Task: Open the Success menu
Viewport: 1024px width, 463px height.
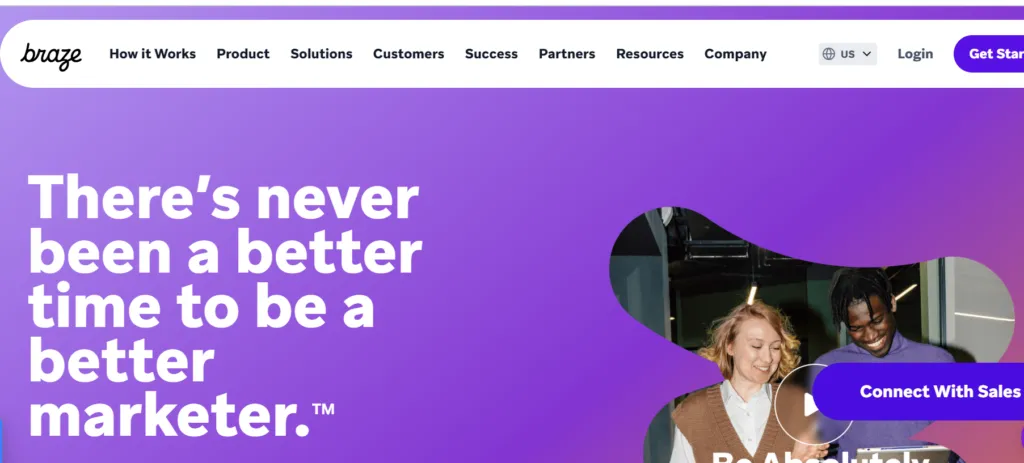Action: (491, 54)
